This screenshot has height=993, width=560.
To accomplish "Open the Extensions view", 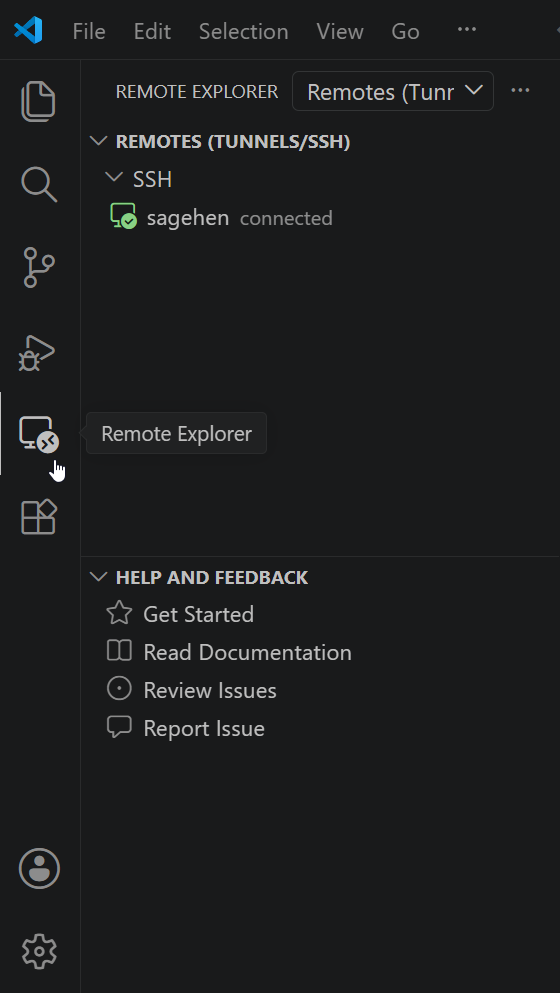I will pyautogui.click(x=39, y=517).
